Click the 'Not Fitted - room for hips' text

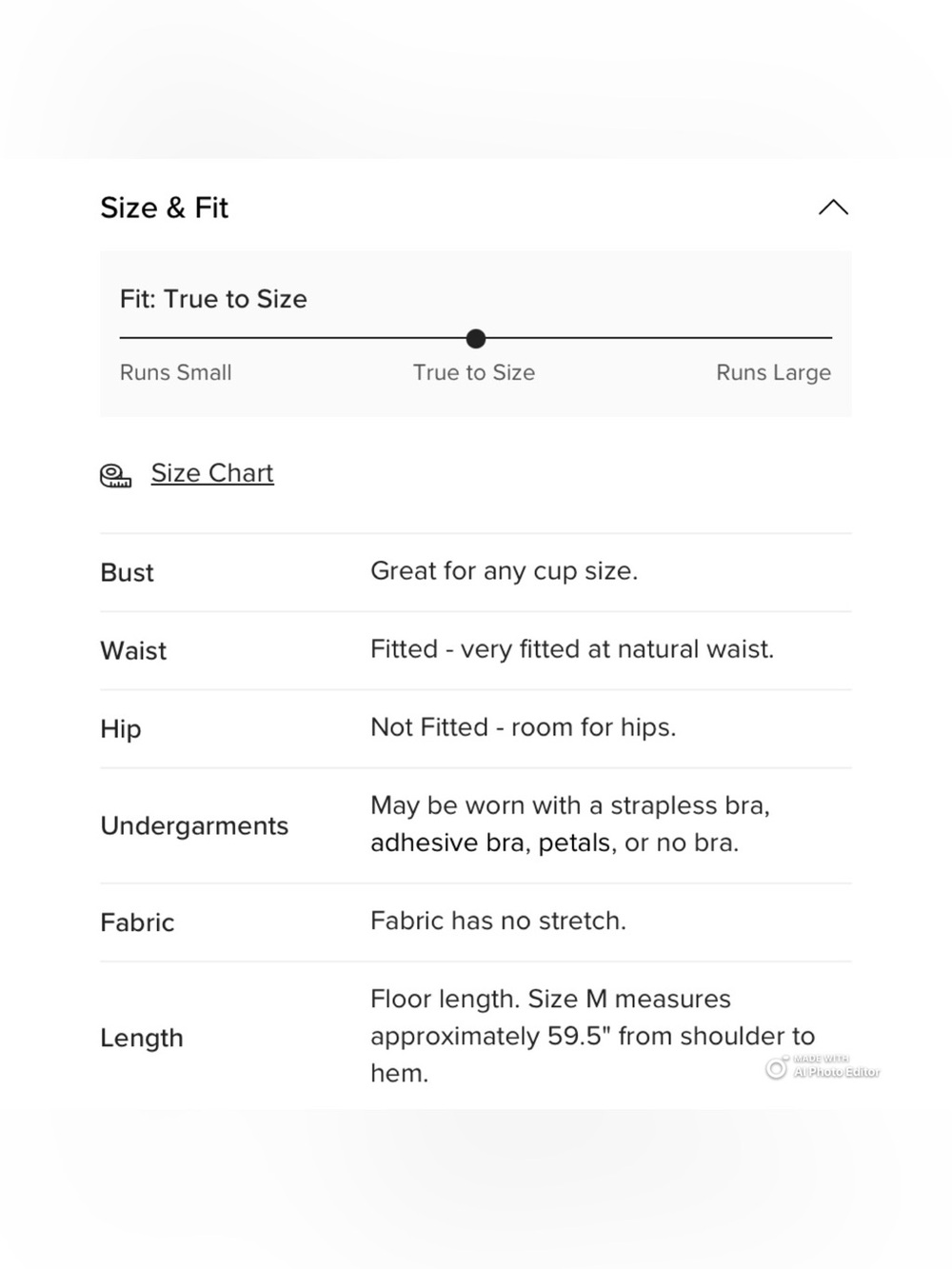pyautogui.click(x=523, y=727)
